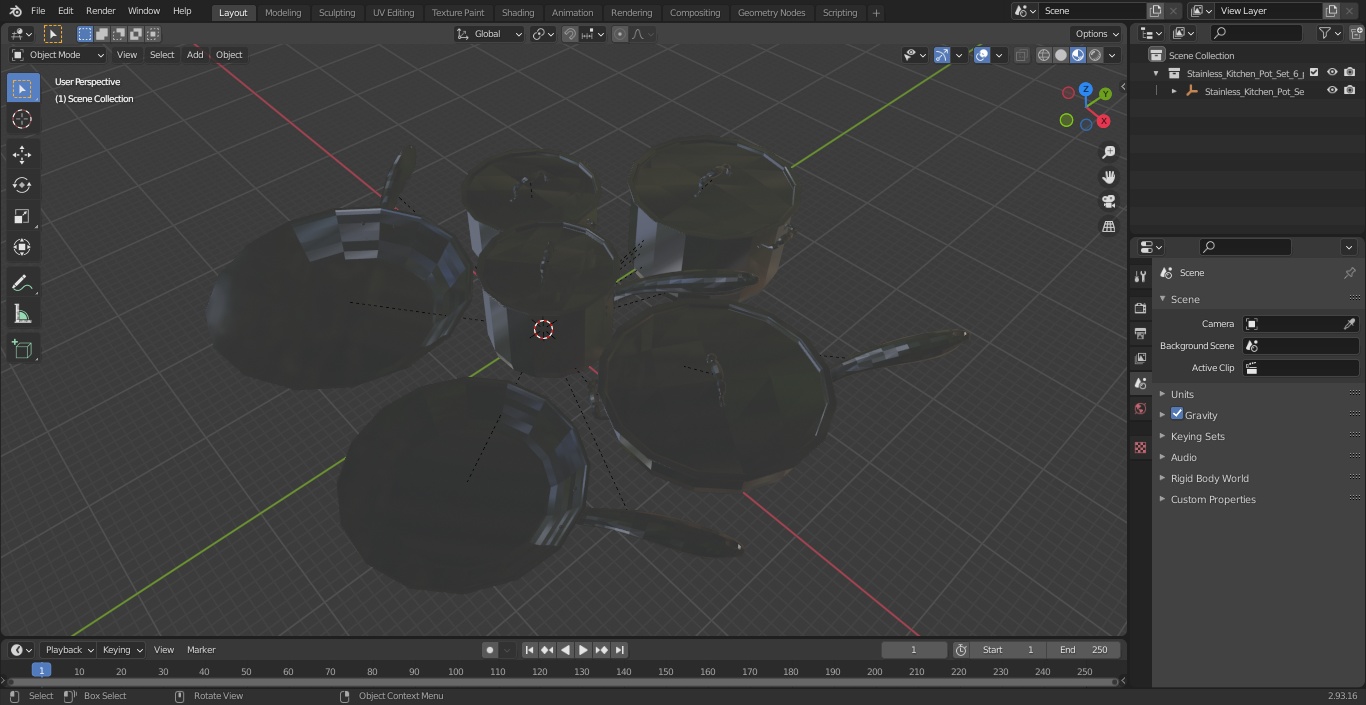
Task: Click the Blender logo menu
Action: point(15,11)
